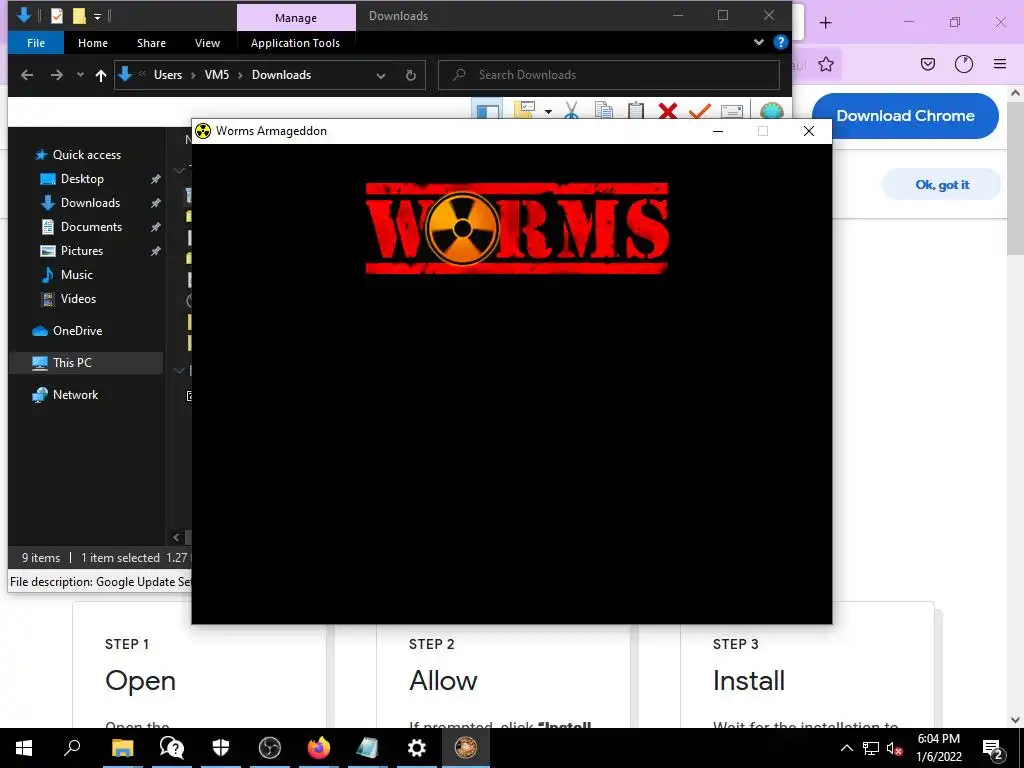Select OneDrive in navigation pane
This screenshot has height=768, width=1024.
point(77,330)
